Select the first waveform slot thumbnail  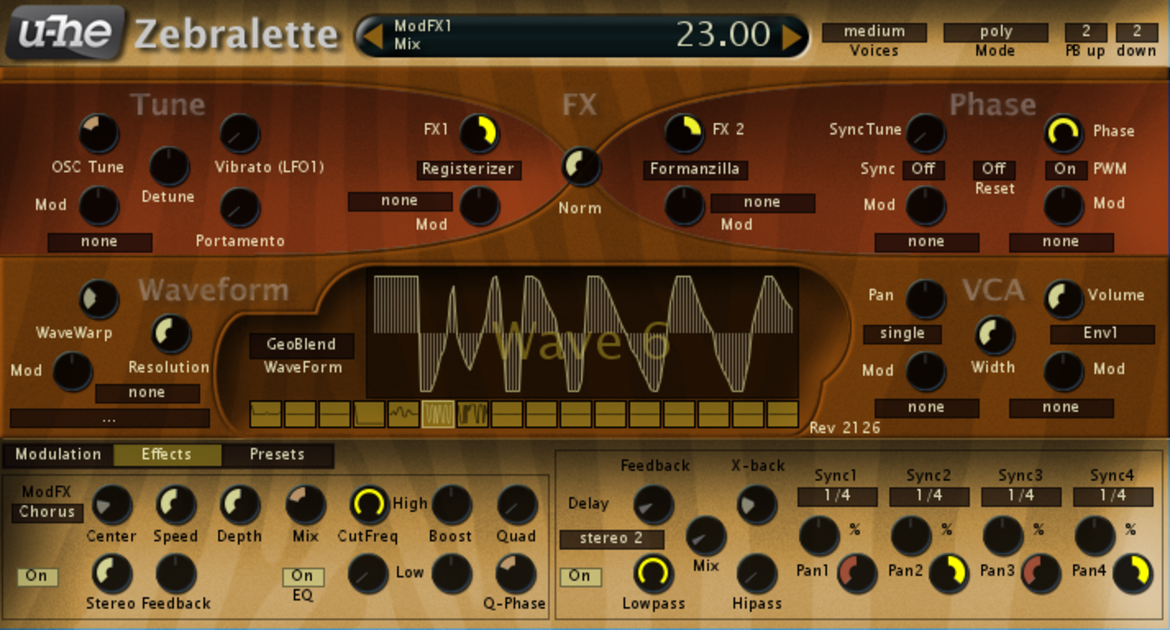pos(266,414)
